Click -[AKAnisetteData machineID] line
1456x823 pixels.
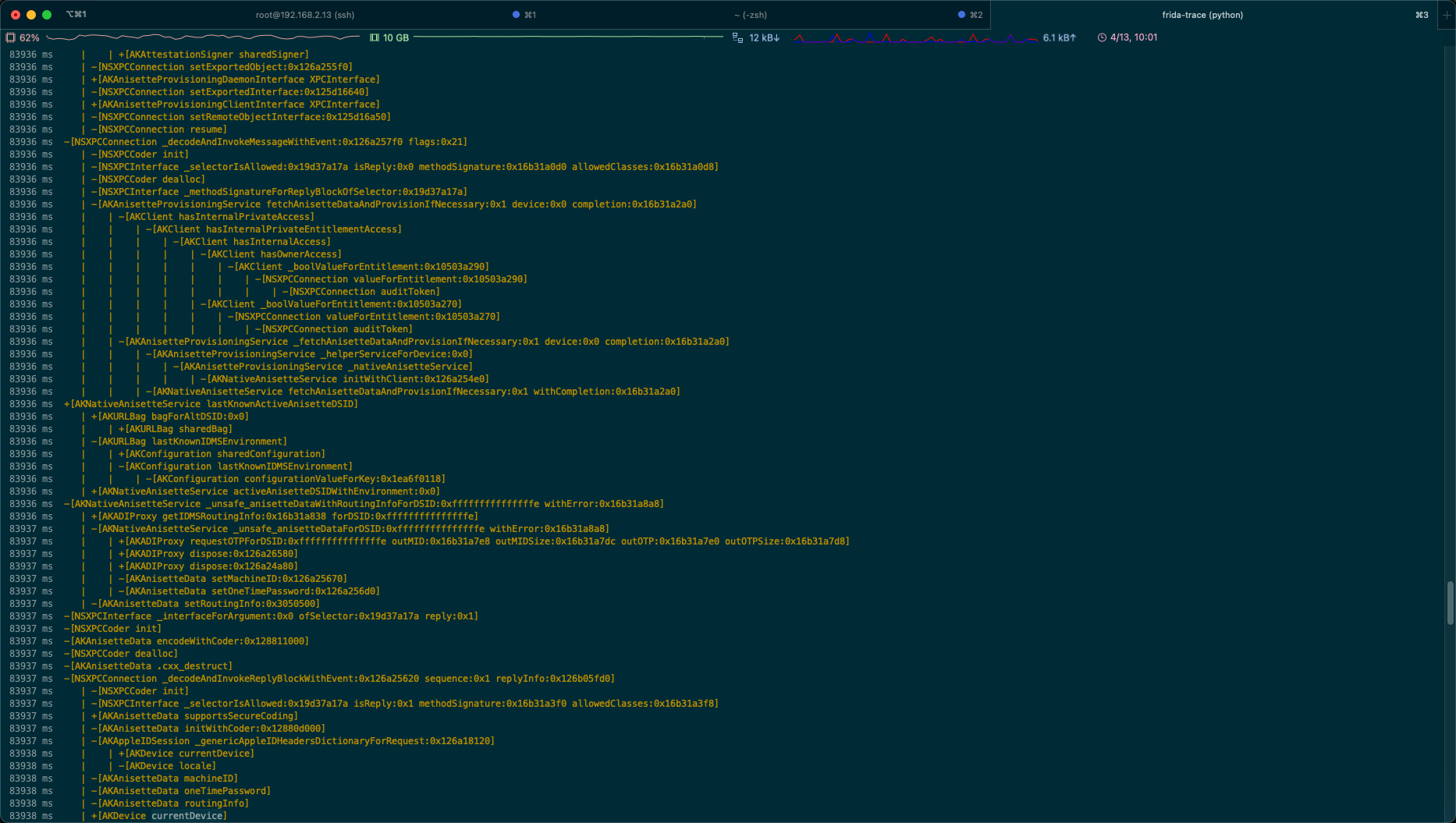(x=165, y=779)
